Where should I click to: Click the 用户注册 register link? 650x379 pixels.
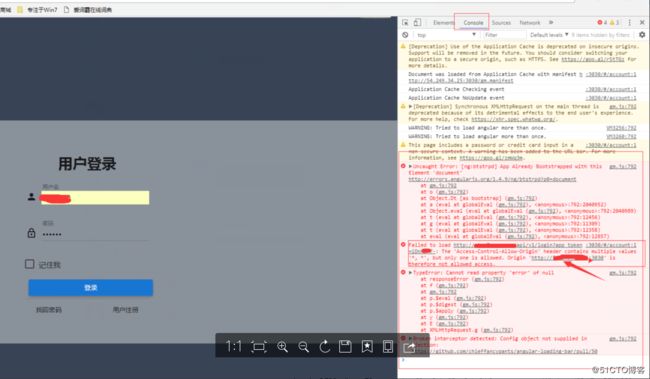pos(126,310)
